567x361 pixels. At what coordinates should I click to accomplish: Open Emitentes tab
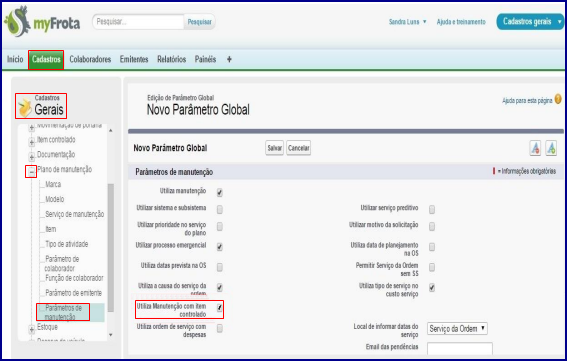(x=134, y=59)
